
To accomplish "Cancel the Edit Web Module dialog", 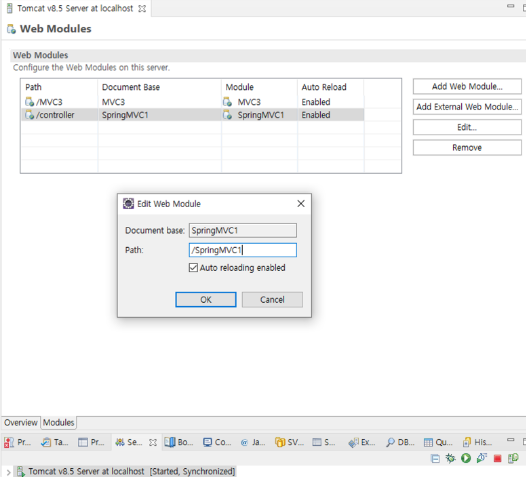I will click(x=272, y=300).
